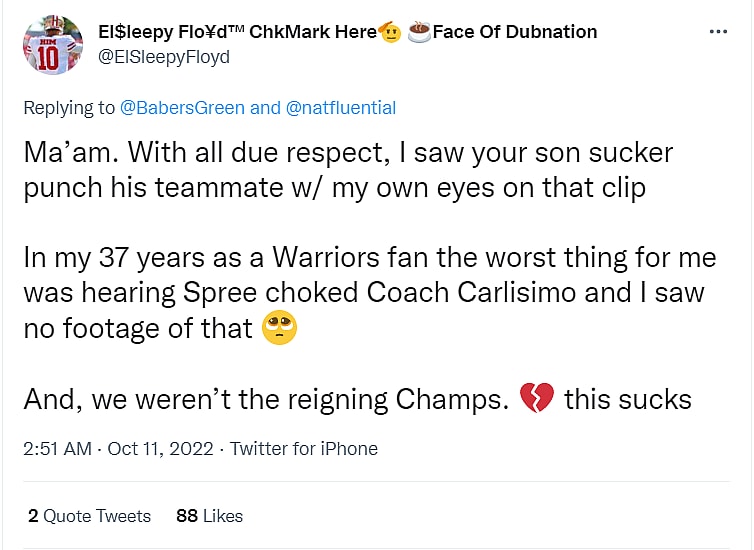The height and width of the screenshot is (550, 754).
Task: Click "Face Of Dubnation" in the display name
Action: pos(516,32)
